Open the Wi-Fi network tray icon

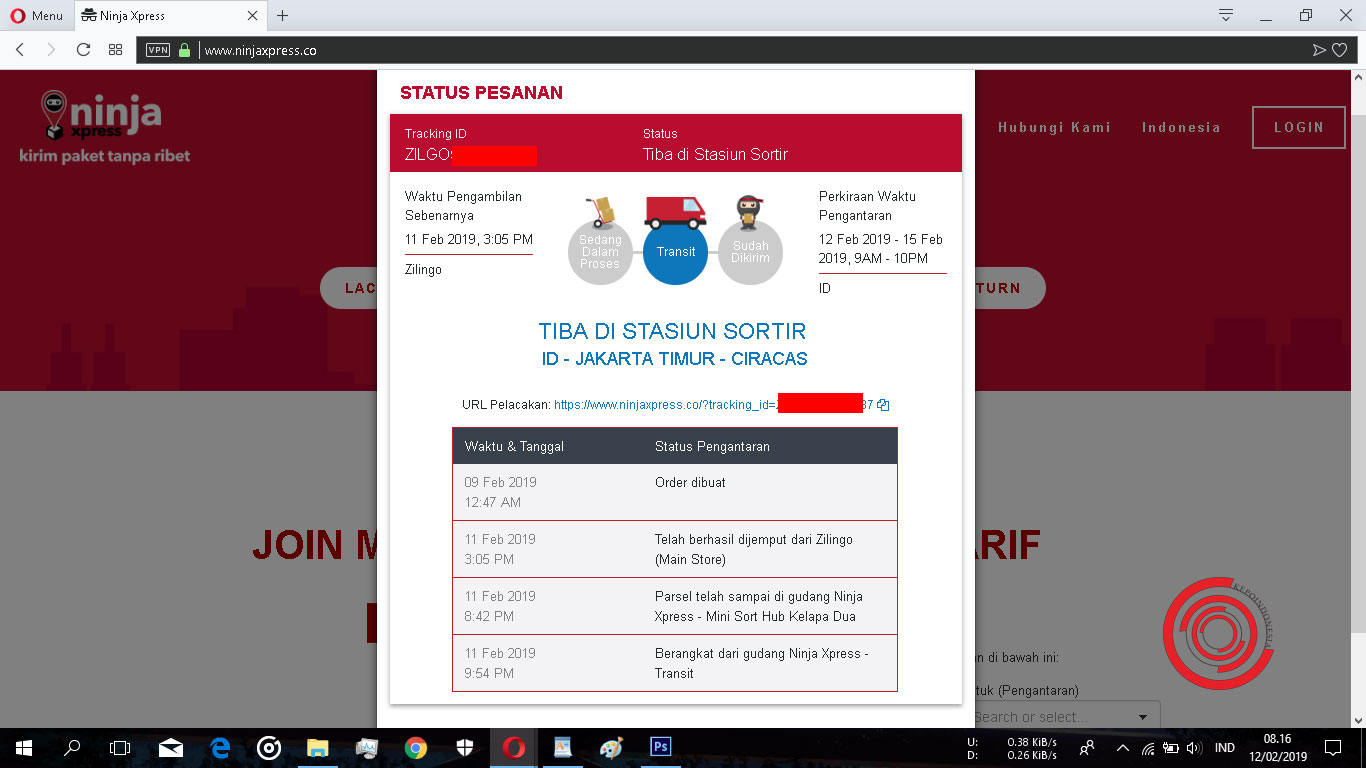[1148, 748]
